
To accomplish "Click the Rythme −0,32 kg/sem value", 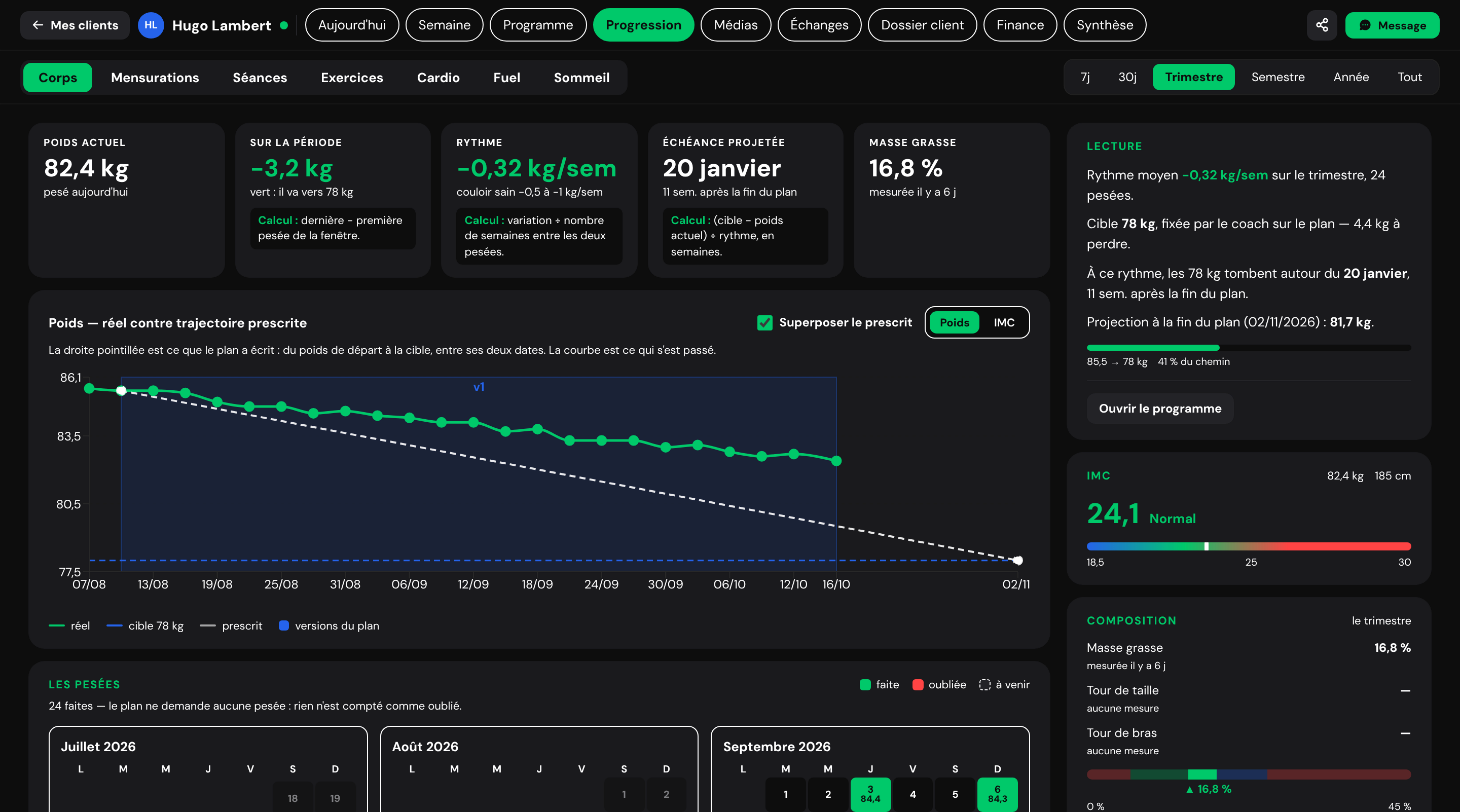I will 536,168.
